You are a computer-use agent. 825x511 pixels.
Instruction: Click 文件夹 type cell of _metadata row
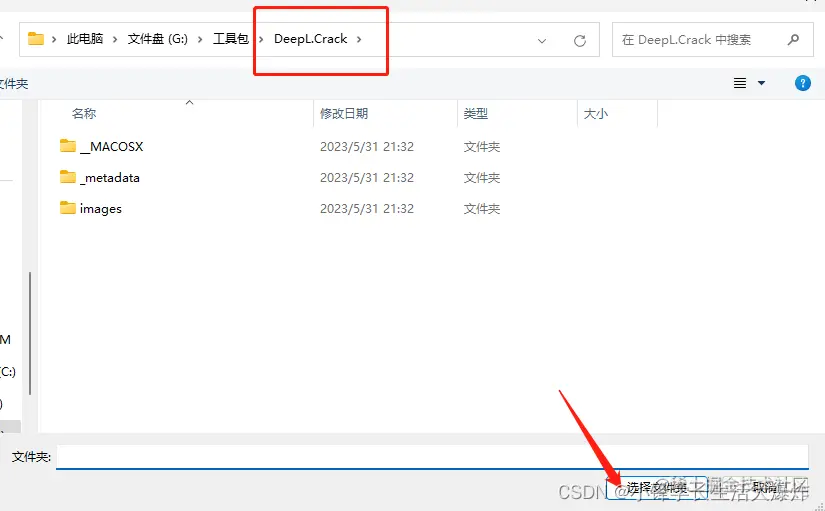(481, 177)
